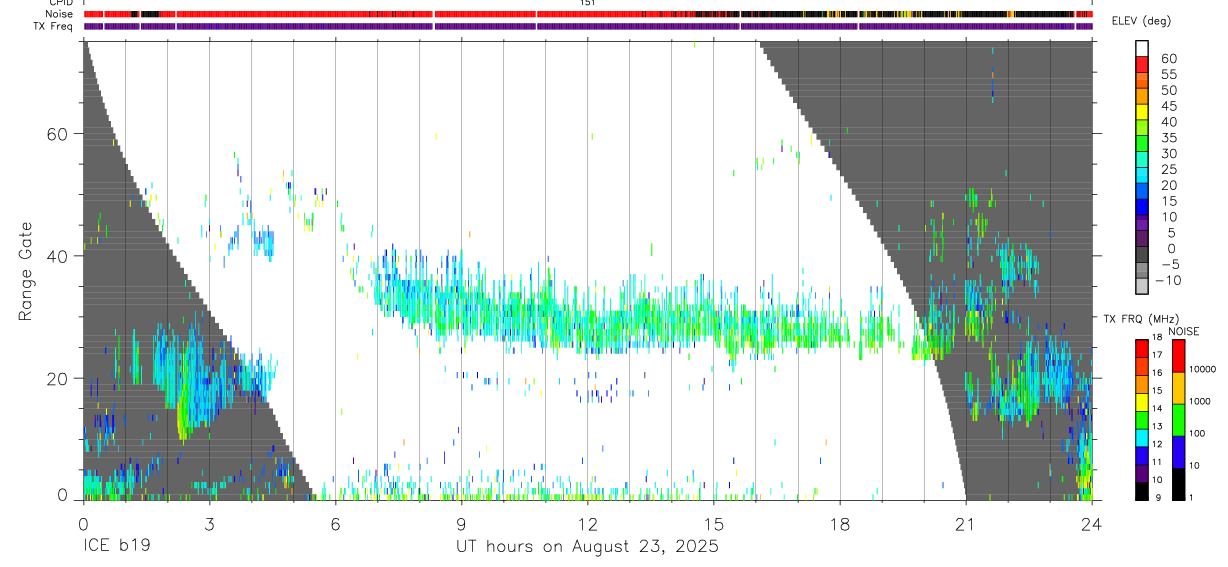Select the '35' label on ELEV colorbar
The image size is (1228, 567).
(x=1168, y=137)
